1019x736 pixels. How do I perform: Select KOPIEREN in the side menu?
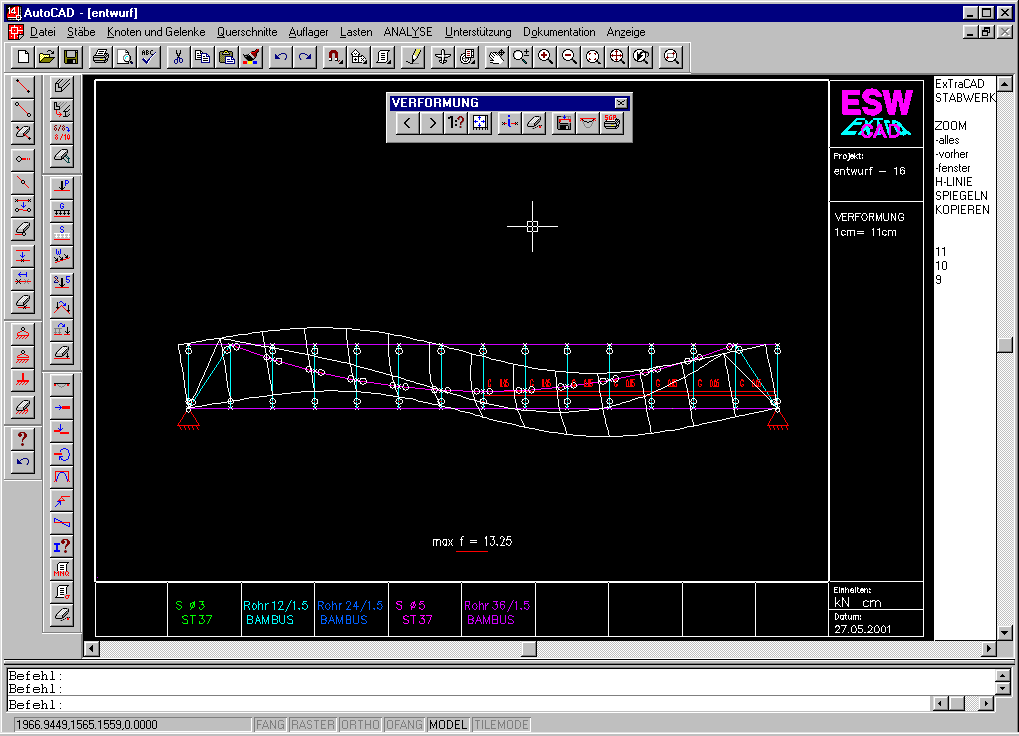[x=962, y=210]
